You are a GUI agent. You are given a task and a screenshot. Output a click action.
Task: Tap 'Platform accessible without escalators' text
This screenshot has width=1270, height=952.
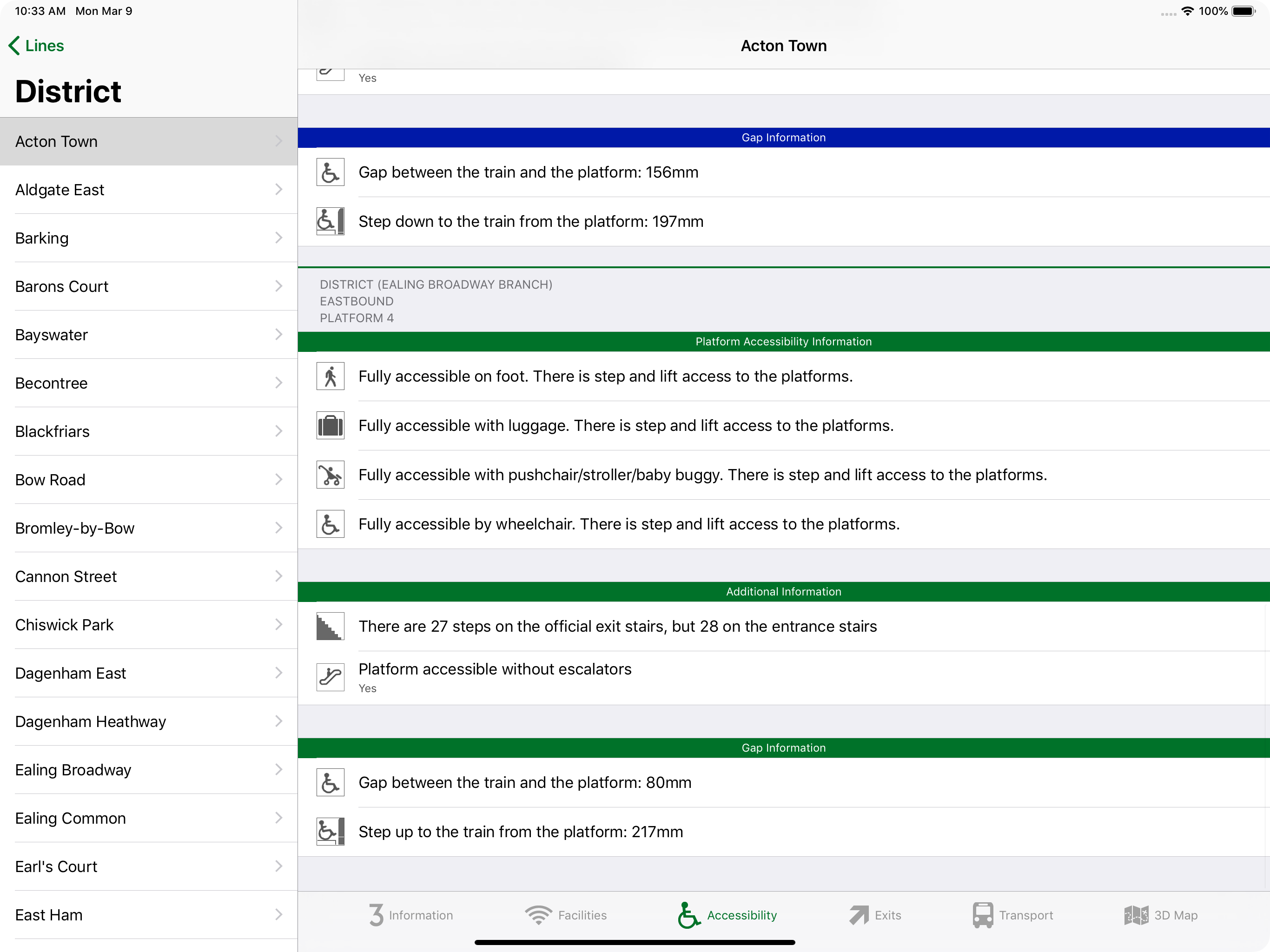tap(495, 669)
